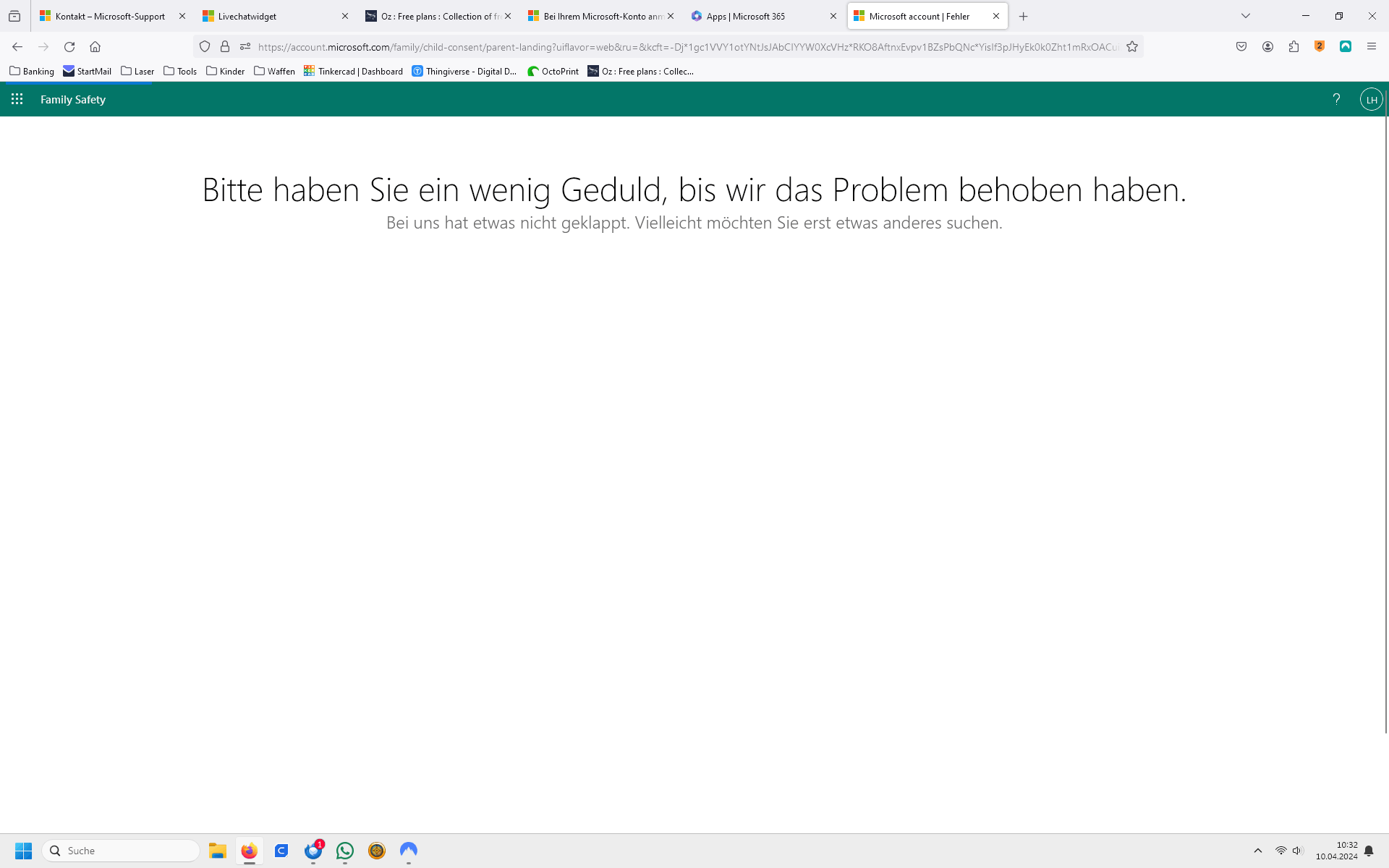
Task: Expand the Banking bookmarks folder
Action: (32, 71)
